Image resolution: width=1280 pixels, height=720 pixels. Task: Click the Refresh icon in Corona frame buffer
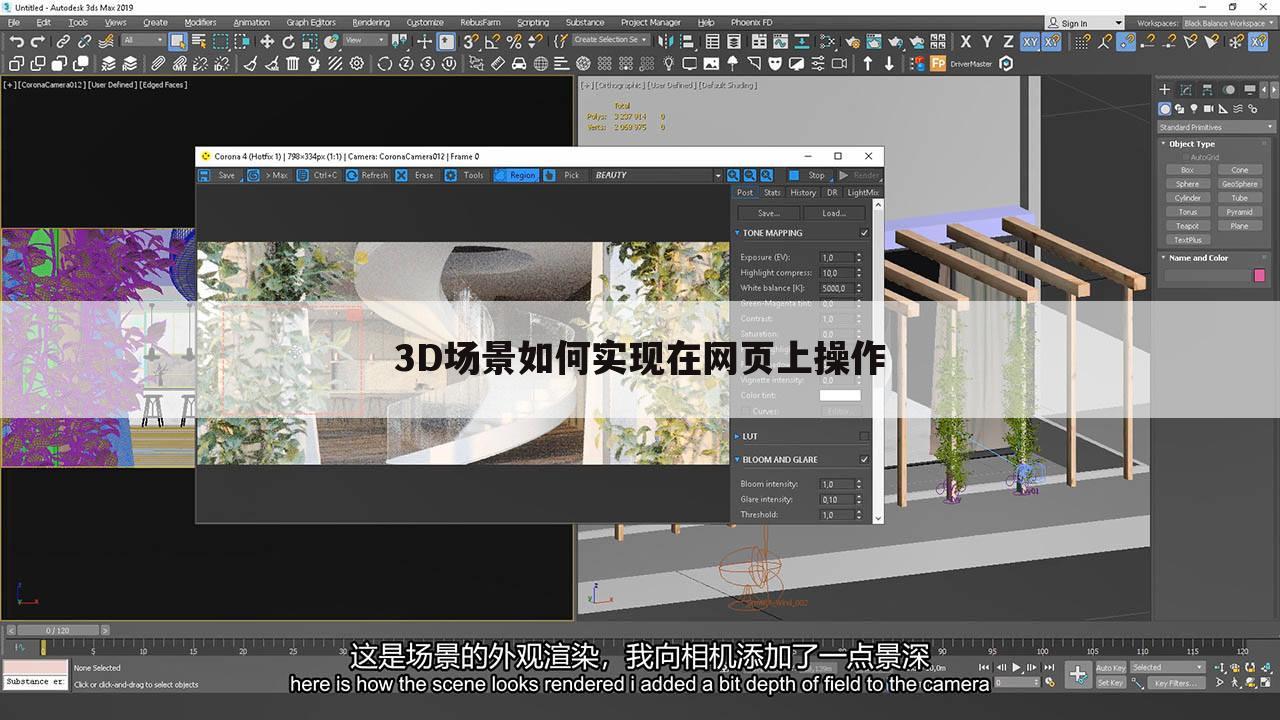pos(352,175)
